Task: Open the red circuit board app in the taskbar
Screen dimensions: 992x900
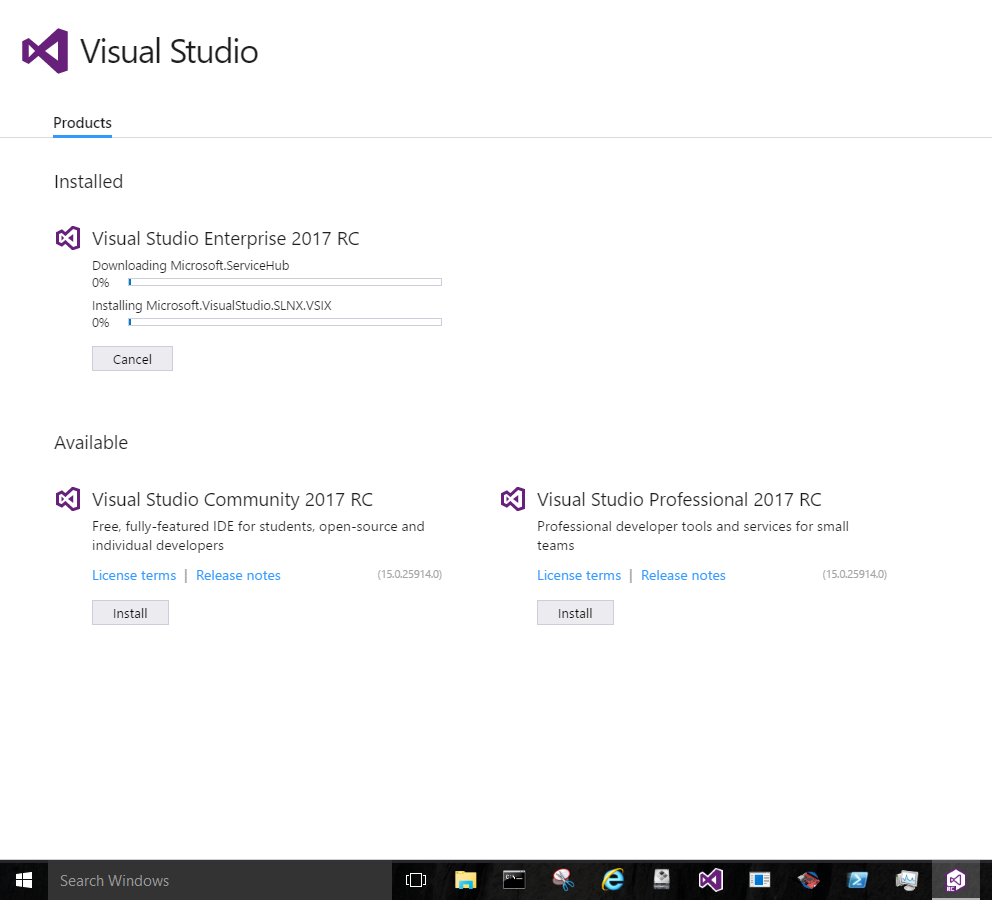Action: pyautogui.click(x=809, y=880)
